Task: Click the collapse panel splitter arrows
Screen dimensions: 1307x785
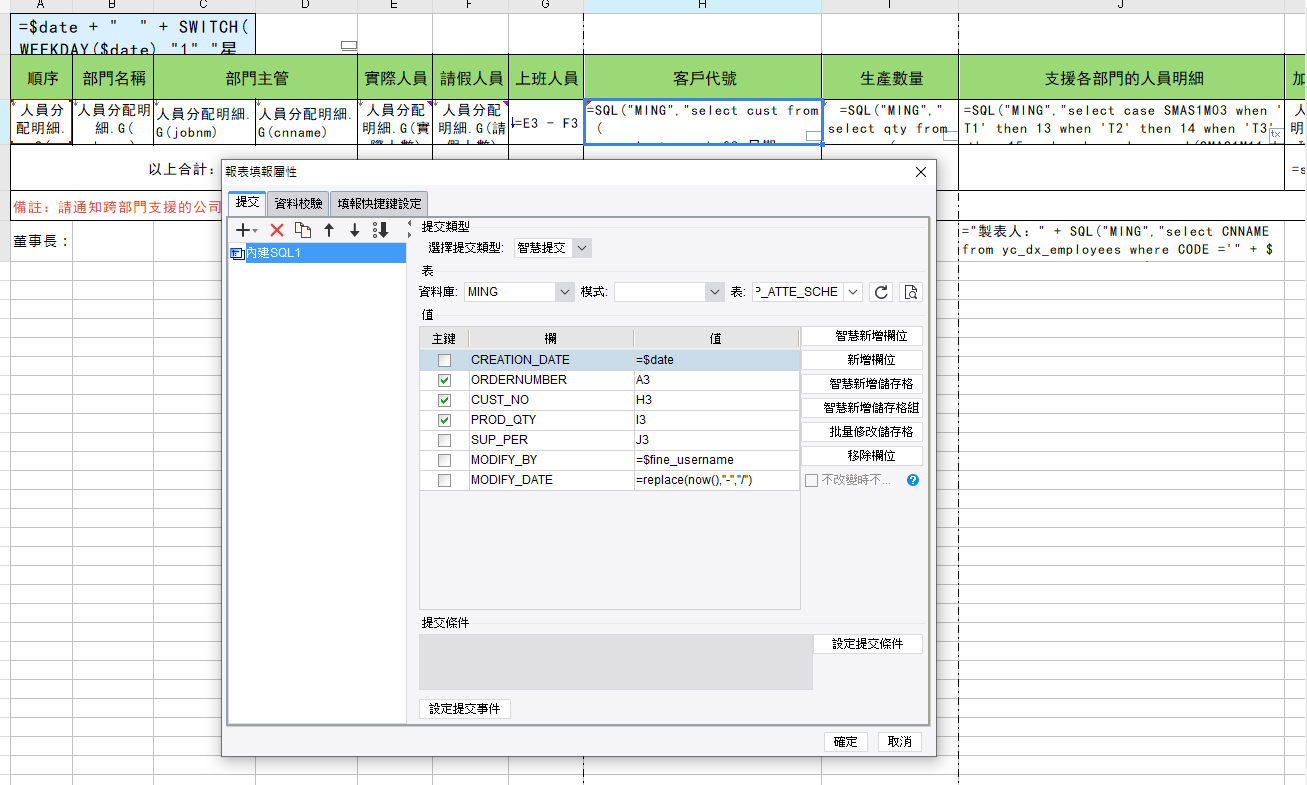Action: 410,230
